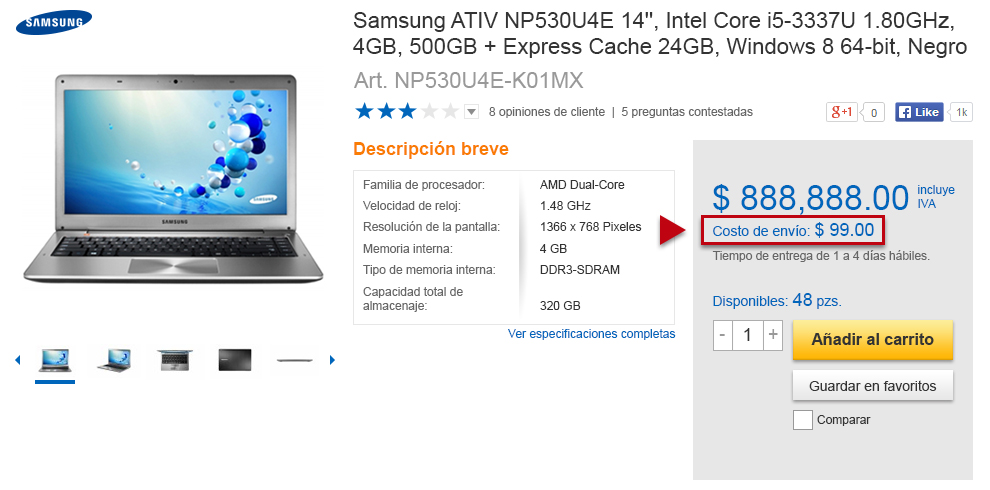This screenshot has height=490, width=990.
Task: Open the 8 opiniones de cliente link
Action: (x=547, y=112)
